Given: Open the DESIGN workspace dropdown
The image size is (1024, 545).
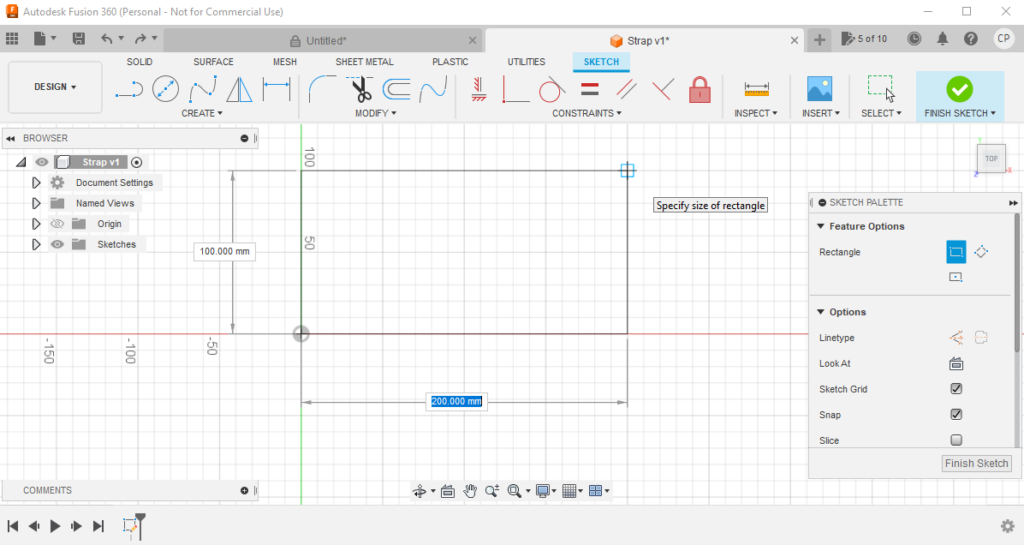Looking at the screenshot, I should coord(55,87).
